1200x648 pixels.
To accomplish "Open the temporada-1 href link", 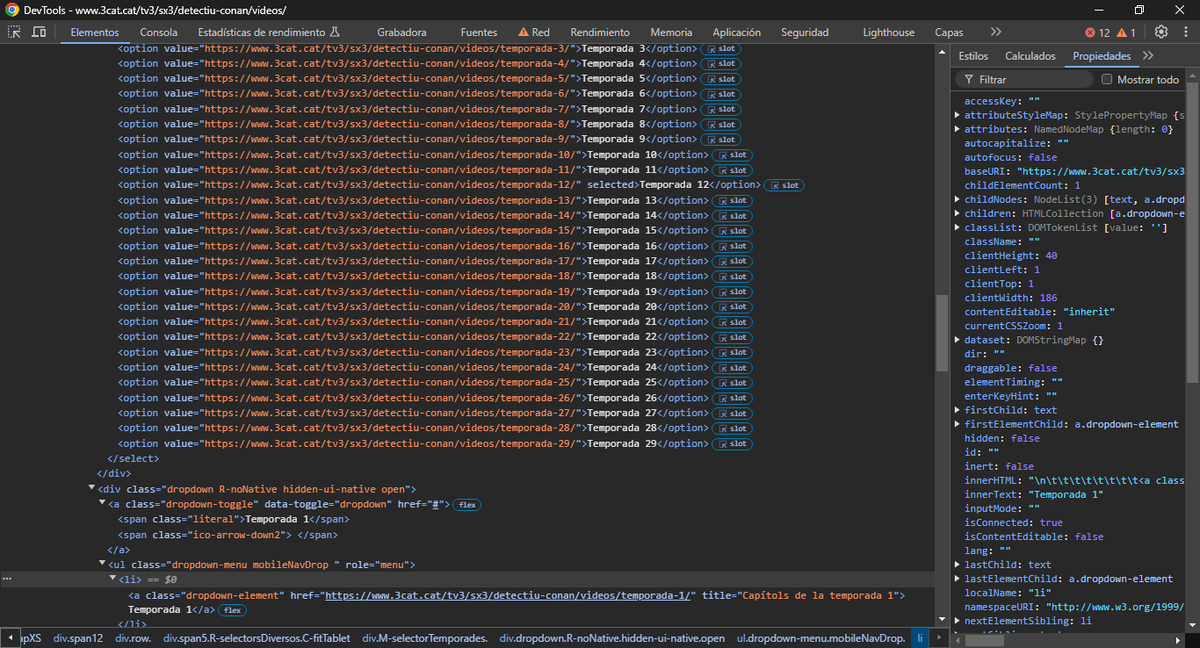I will [507, 596].
